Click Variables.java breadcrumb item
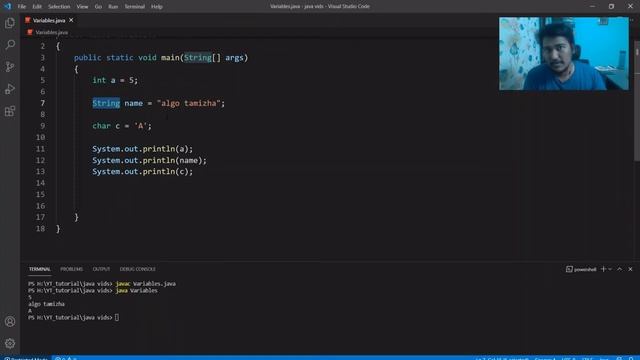640x360 pixels. coord(51,32)
